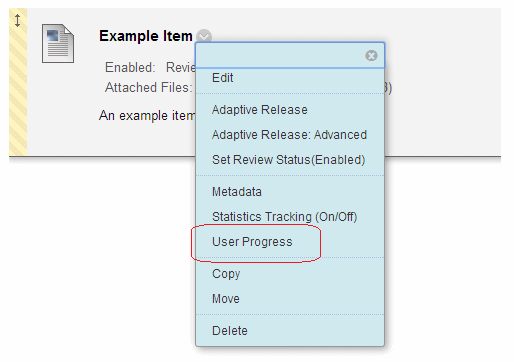The image size is (514, 362).
Task: Toggle Statistics Tracking (On/Off)
Action: pos(285,217)
